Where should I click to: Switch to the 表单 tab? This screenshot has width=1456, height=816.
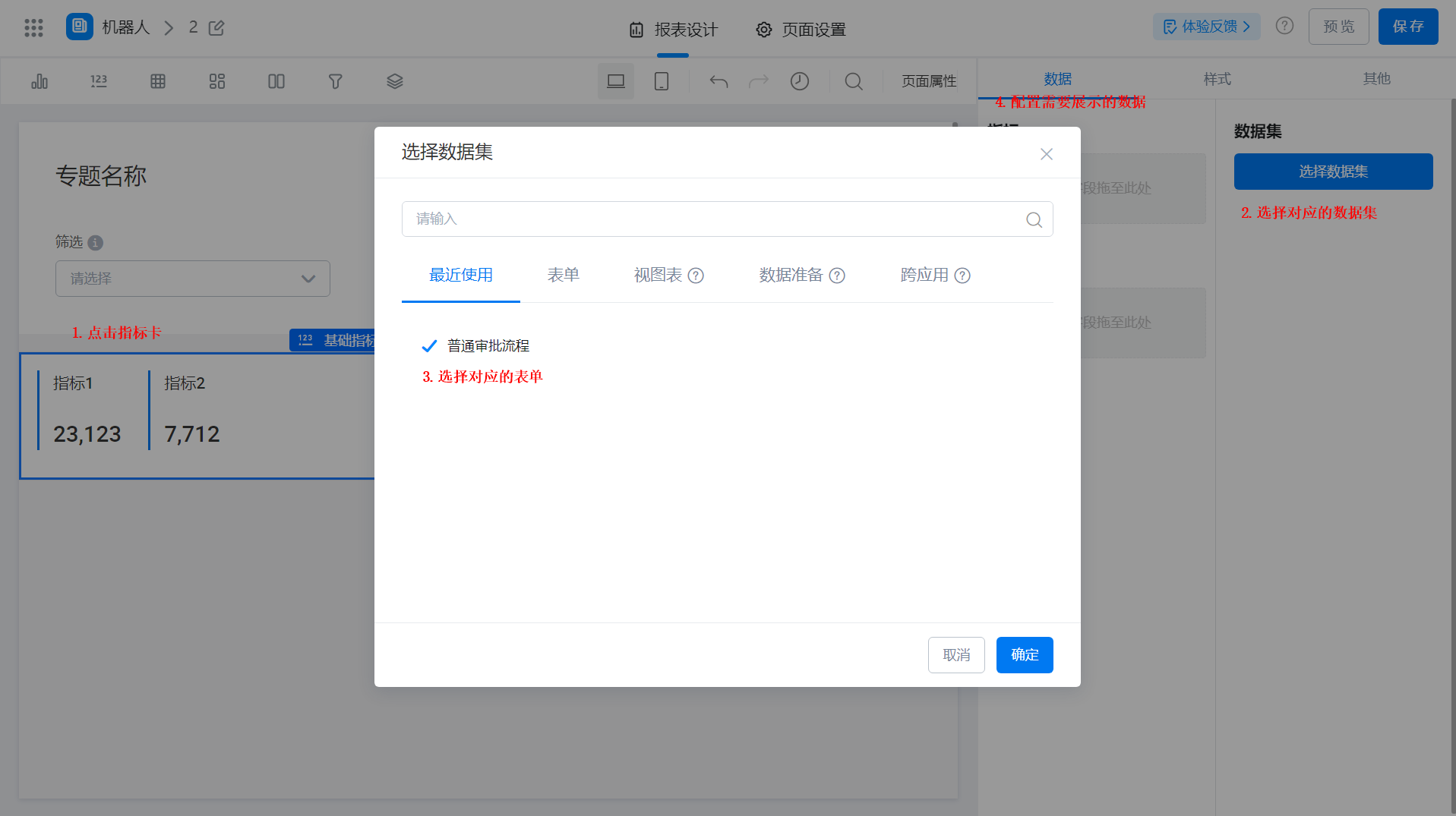(564, 275)
